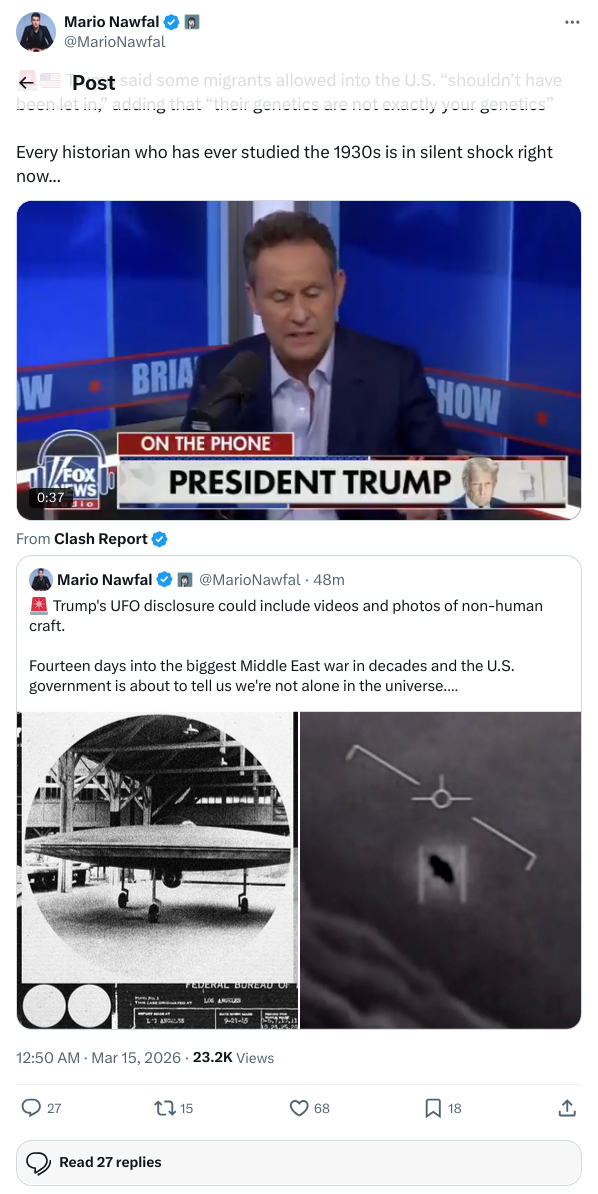Click the 23.2K Views count

(233, 1058)
